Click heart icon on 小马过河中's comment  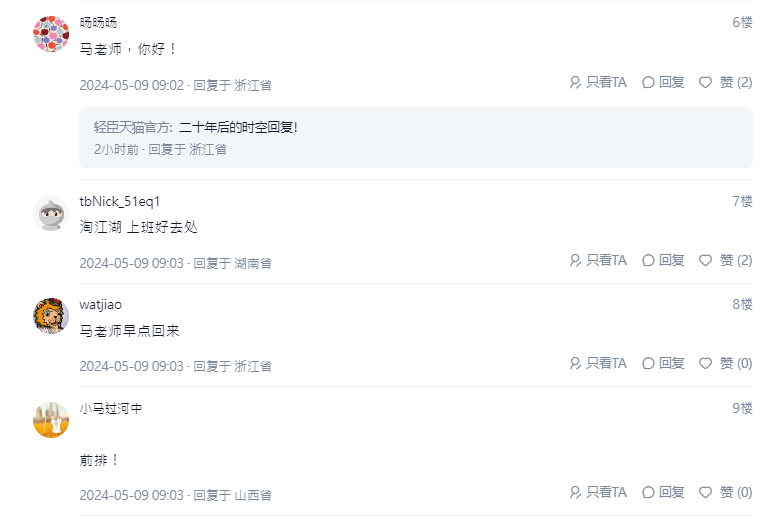705,492
